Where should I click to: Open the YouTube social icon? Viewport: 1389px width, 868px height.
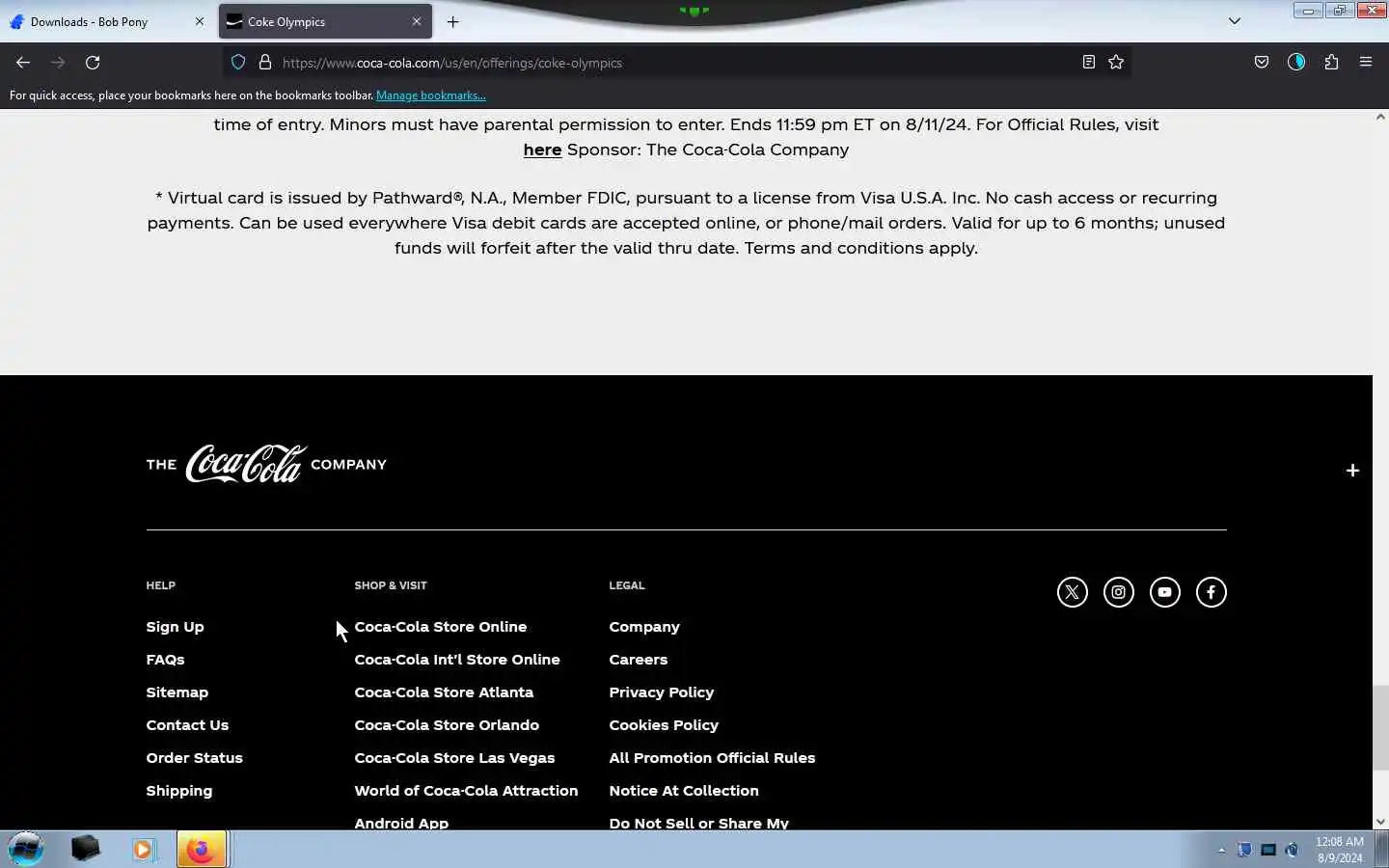pos(1164,592)
